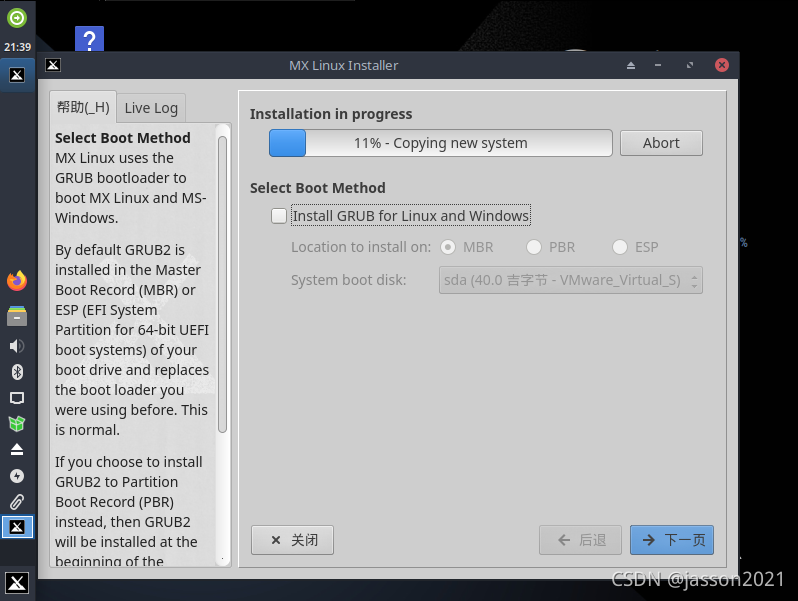798x601 pixels.
Task: Click the keep-above triangle in title bar
Action: point(631,65)
